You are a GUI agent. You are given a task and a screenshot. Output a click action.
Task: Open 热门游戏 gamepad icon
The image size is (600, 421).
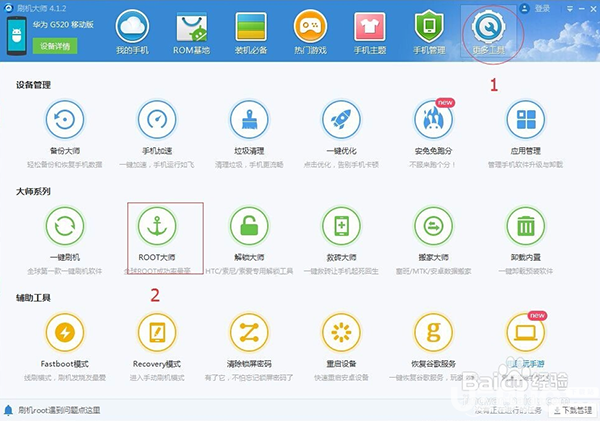click(310, 26)
